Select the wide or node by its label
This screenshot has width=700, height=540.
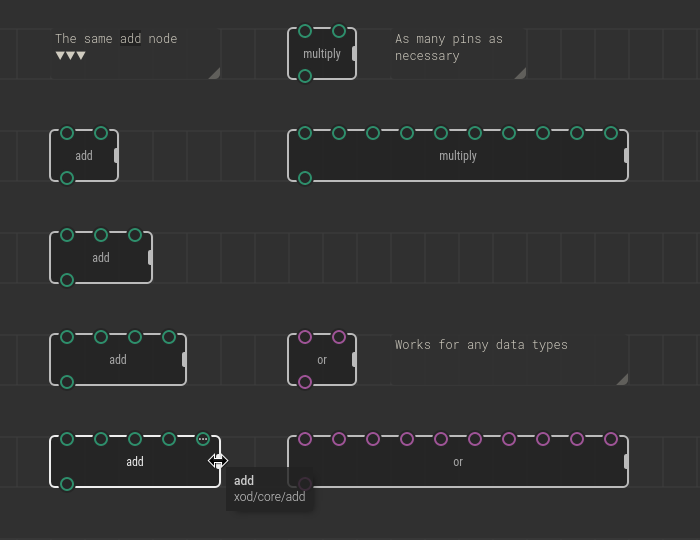(458, 462)
